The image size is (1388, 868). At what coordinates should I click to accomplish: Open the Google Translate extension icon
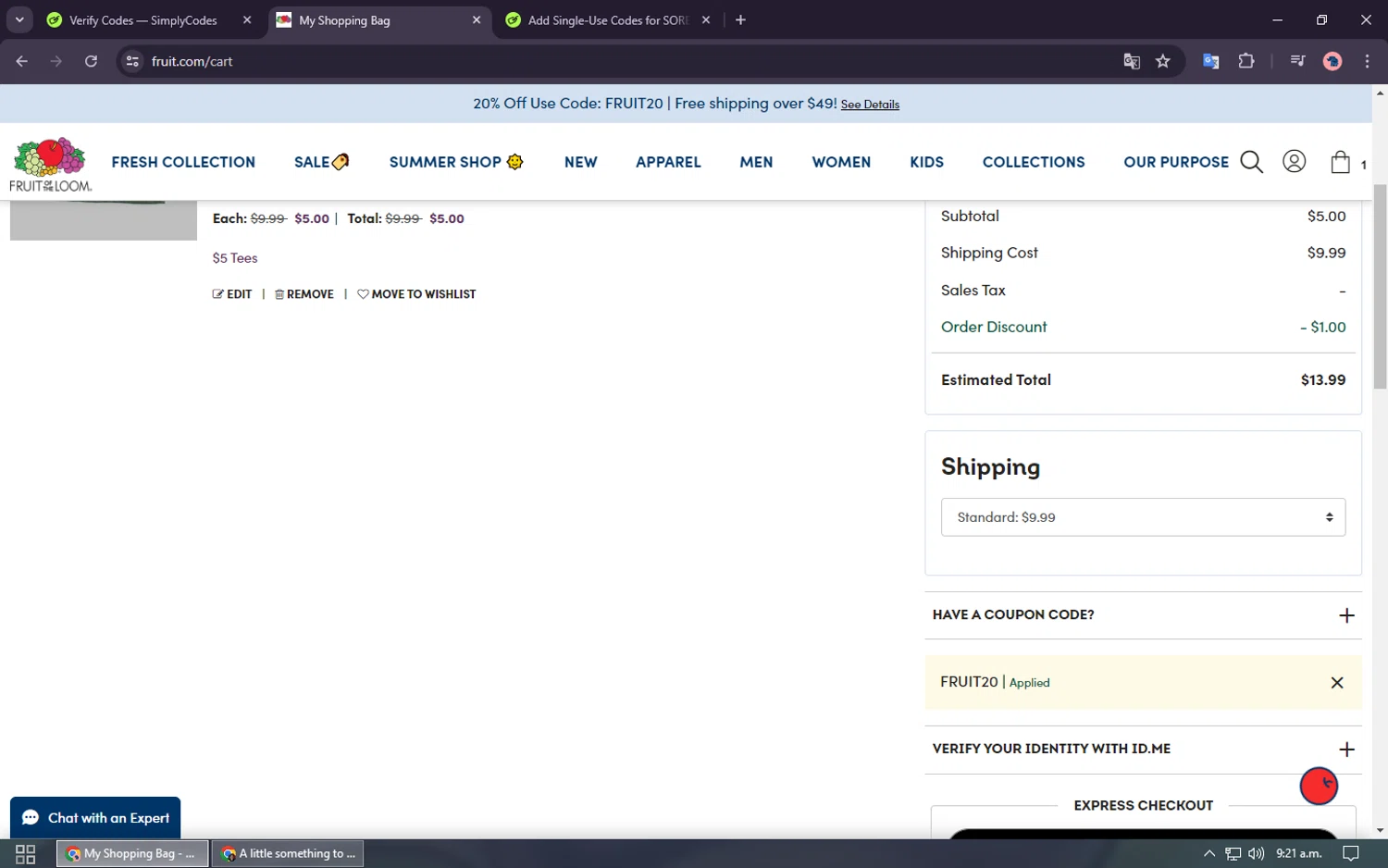[1210, 61]
